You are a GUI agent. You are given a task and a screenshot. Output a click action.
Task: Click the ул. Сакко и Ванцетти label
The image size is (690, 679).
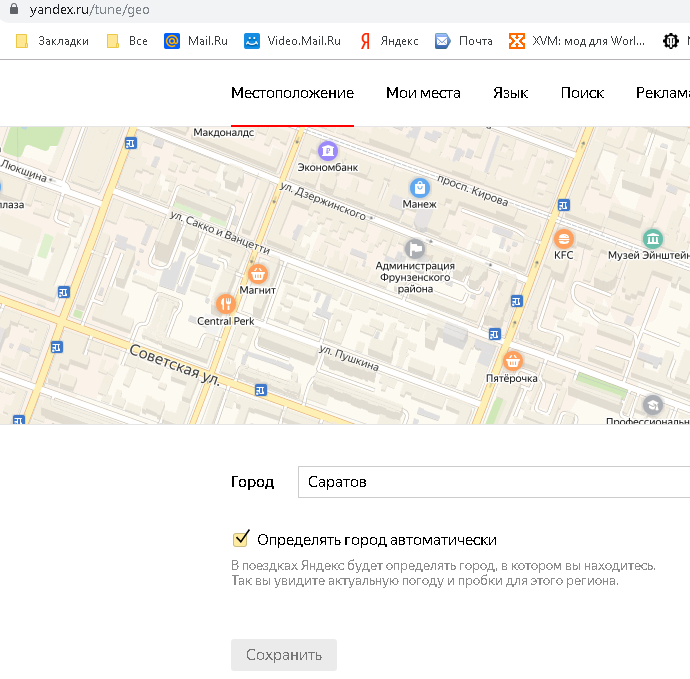tap(220, 233)
